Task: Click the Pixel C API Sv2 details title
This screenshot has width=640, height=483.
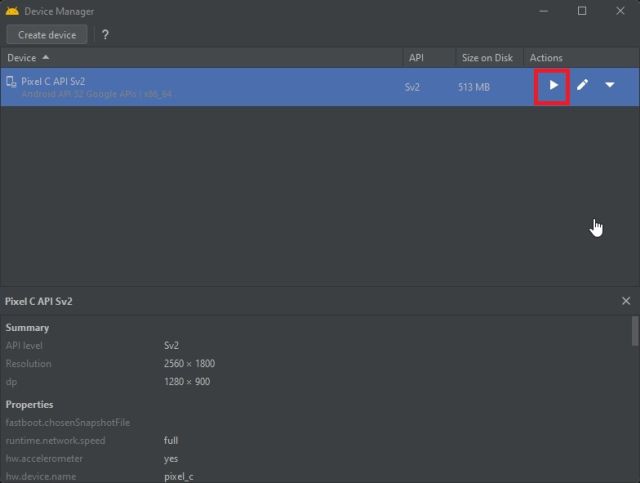Action: point(39,301)
